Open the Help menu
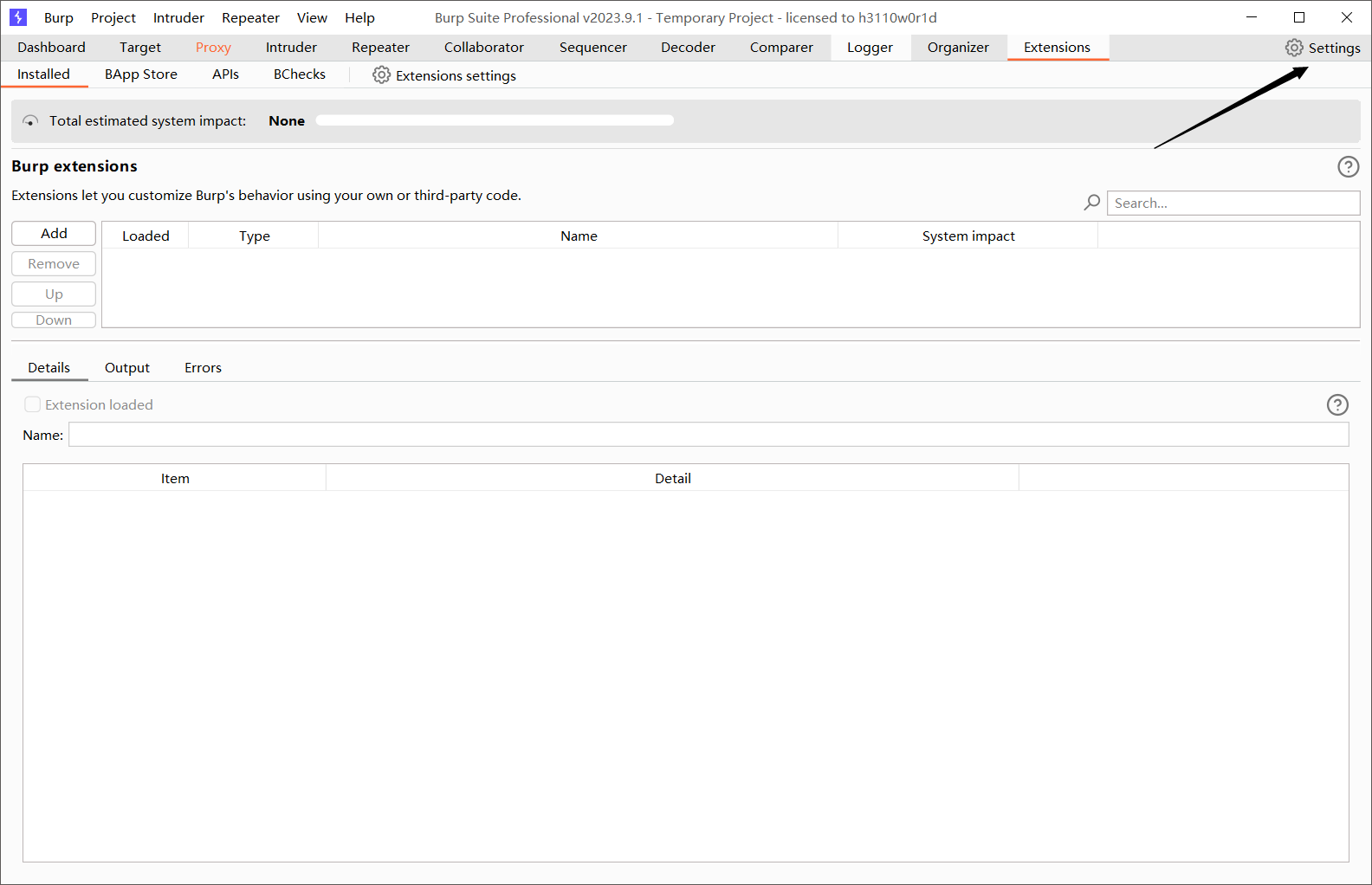Viewport: 1372px width, 885px height. click(359, 17)
